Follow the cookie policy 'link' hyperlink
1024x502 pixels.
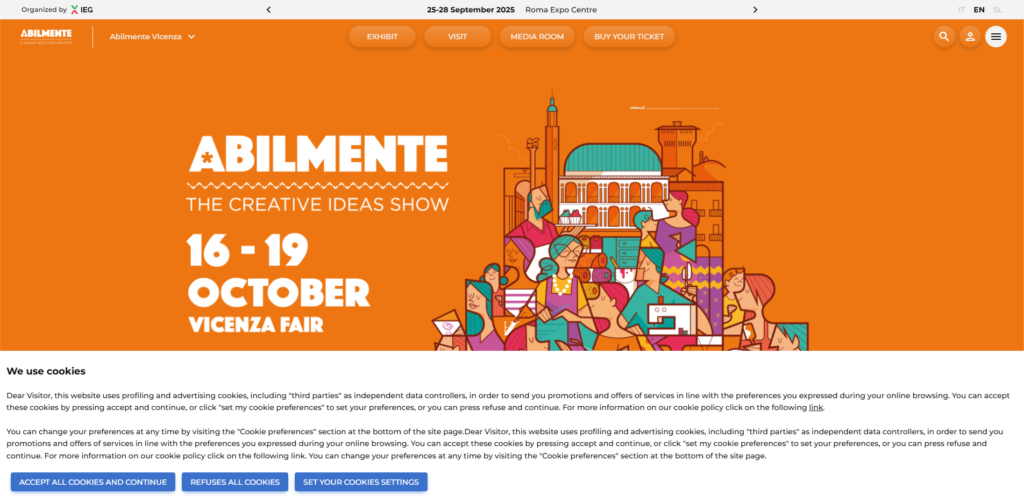816,407
